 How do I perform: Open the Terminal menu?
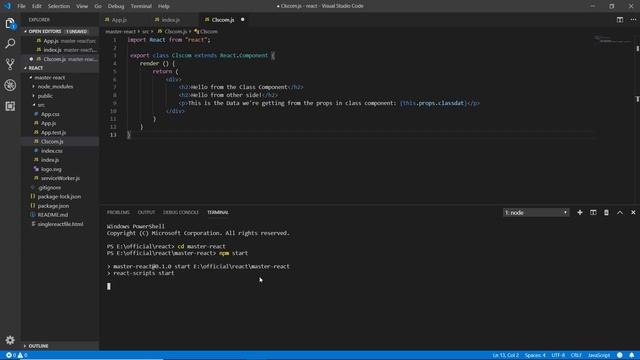coord(141,6)
